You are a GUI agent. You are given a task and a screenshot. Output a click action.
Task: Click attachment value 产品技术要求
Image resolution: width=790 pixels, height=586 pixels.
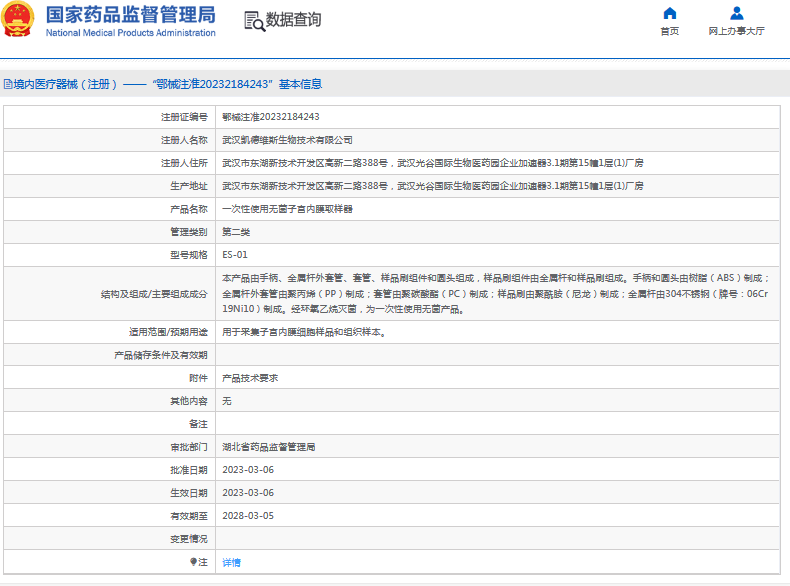click(x=250, y=378)
